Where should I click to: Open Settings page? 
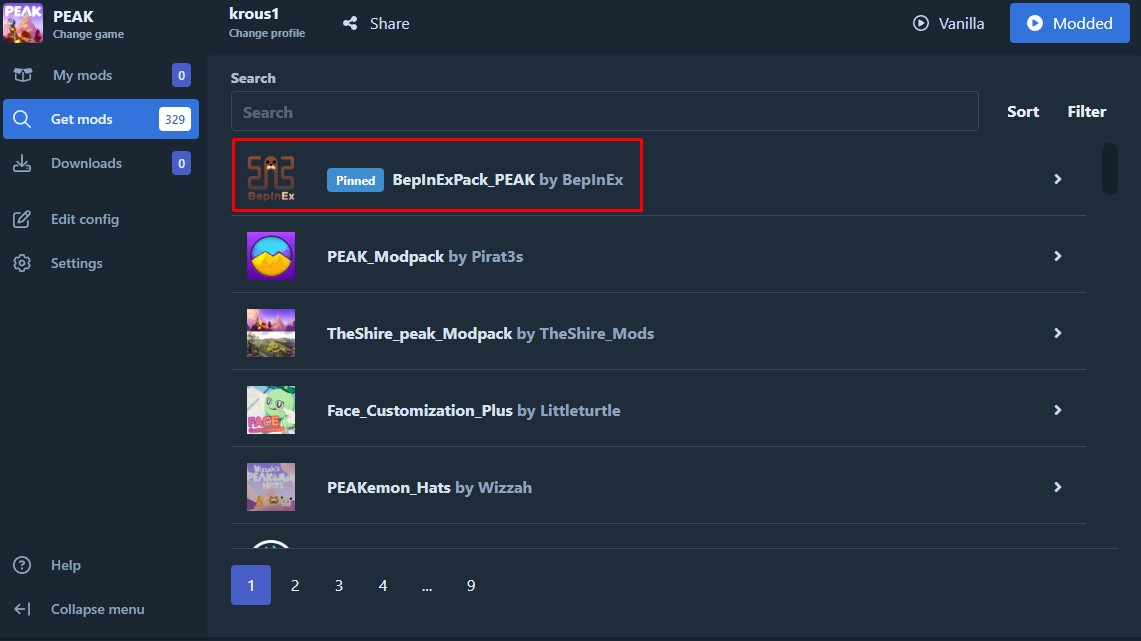click(x=100, y=263)
